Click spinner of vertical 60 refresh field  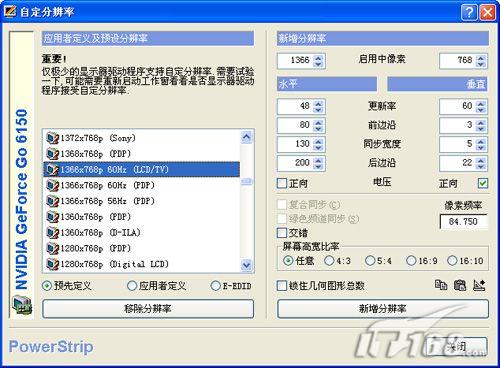(x=481, y=106)
